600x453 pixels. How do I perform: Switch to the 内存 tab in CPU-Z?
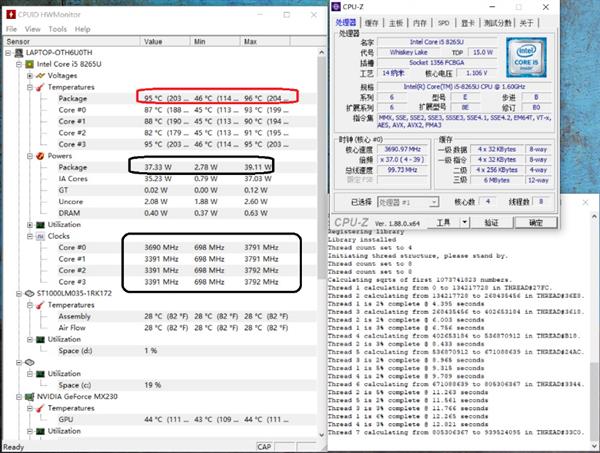420,23
